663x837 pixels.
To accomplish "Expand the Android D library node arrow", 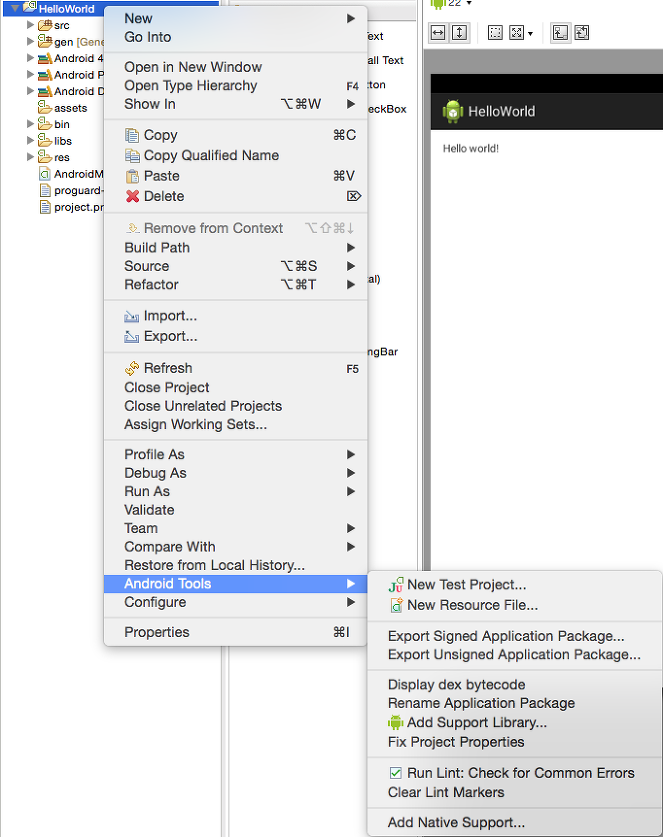I will click(x=30, y=91).
